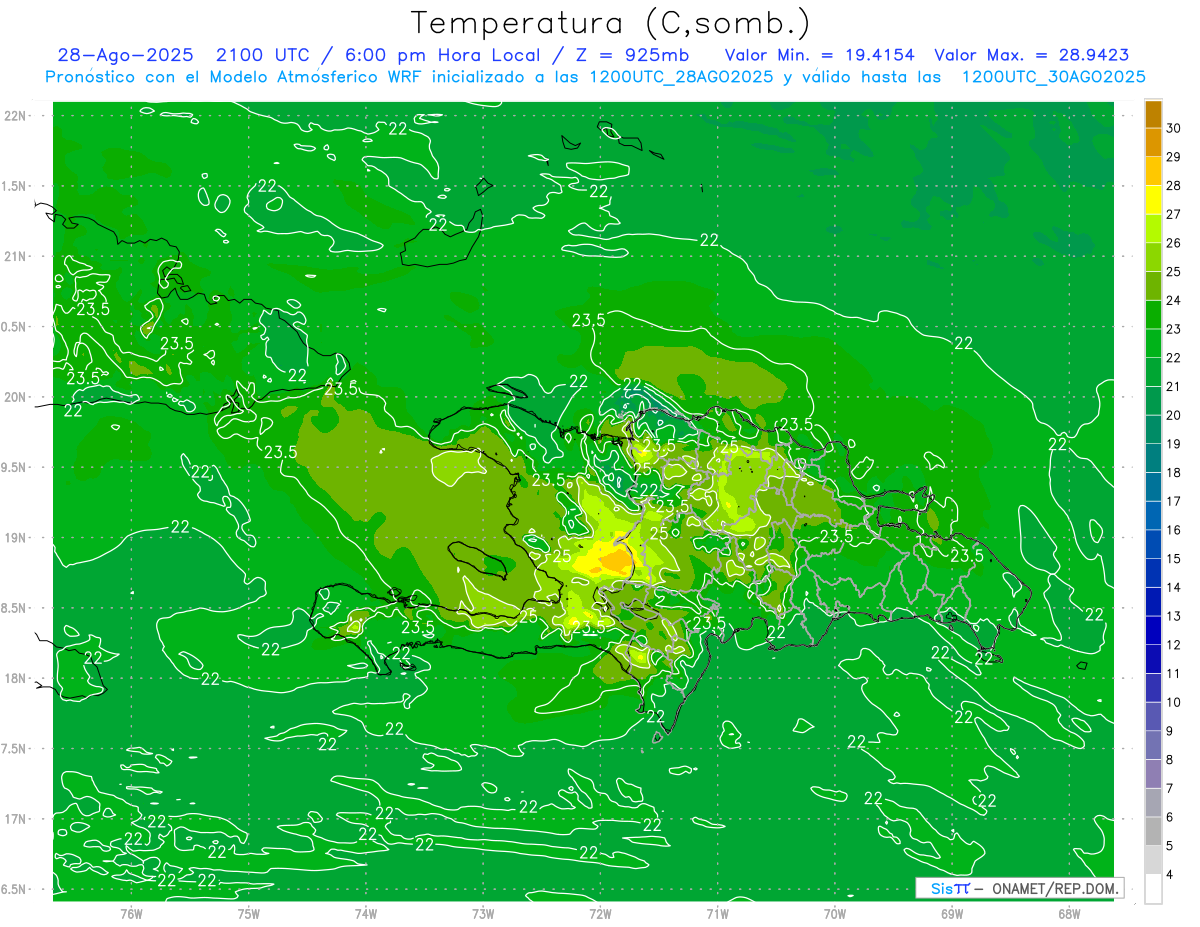Select the pressure level "Z = 925mb"
The width and height of the screenshot is (1200, 927).
[x=634, y=56]
